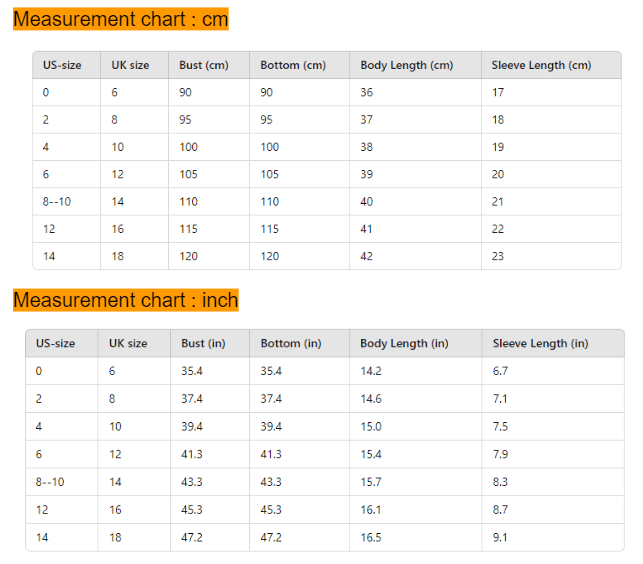Viewport: 643px width, 564px height.
Task: Select the 8--10 US-size cell in cm chart
Action: pos(57,201)
